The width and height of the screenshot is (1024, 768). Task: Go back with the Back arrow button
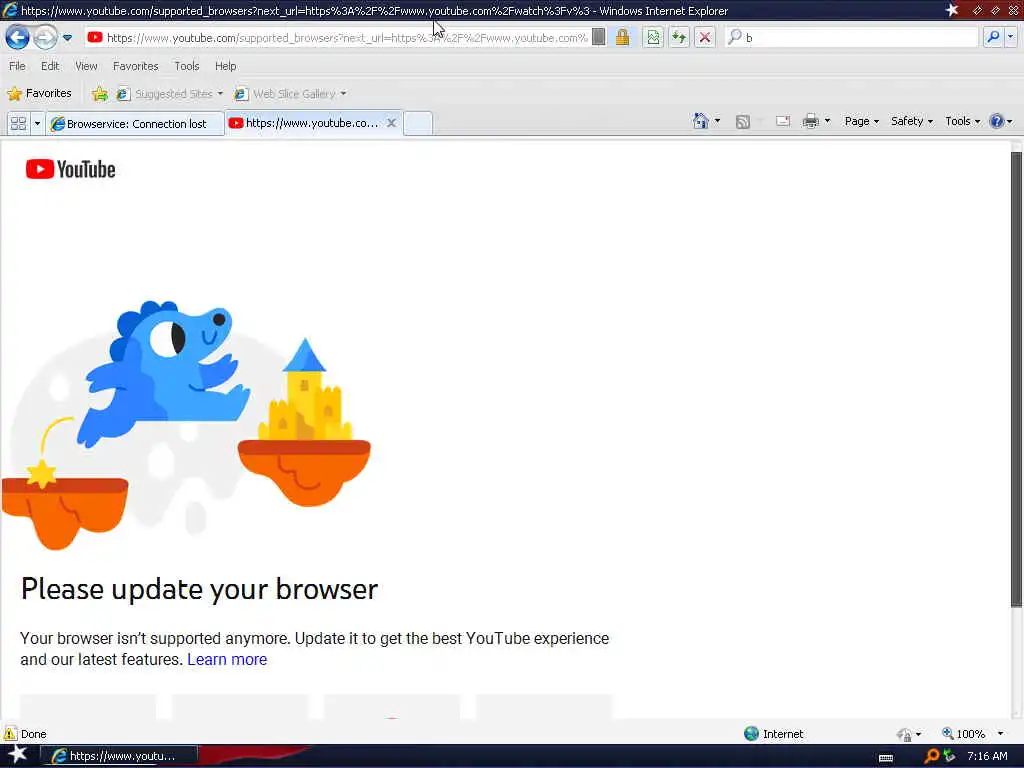[18, 37]
